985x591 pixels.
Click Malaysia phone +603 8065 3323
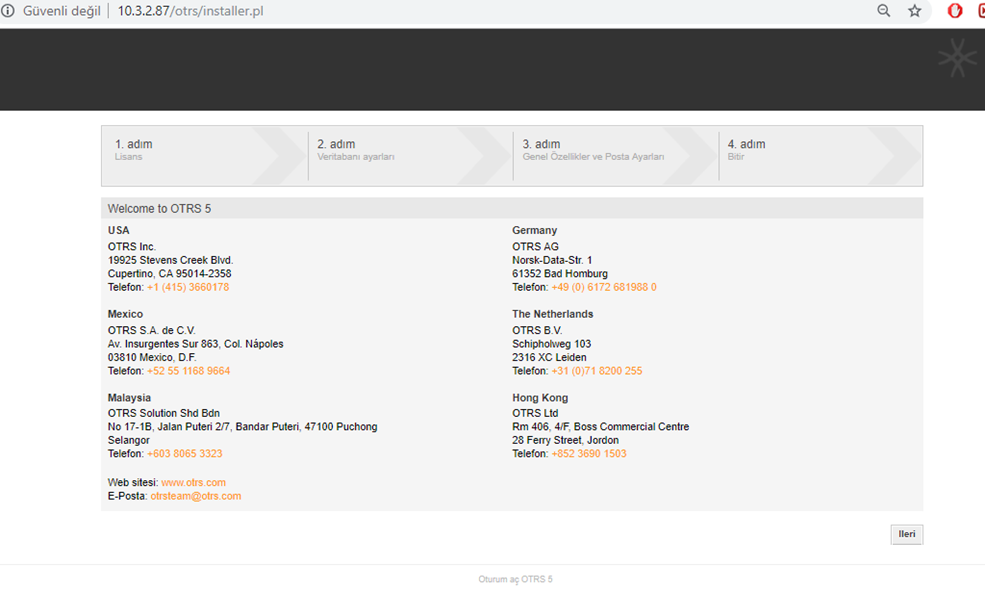pyautogui.click(x=185, y=453)
